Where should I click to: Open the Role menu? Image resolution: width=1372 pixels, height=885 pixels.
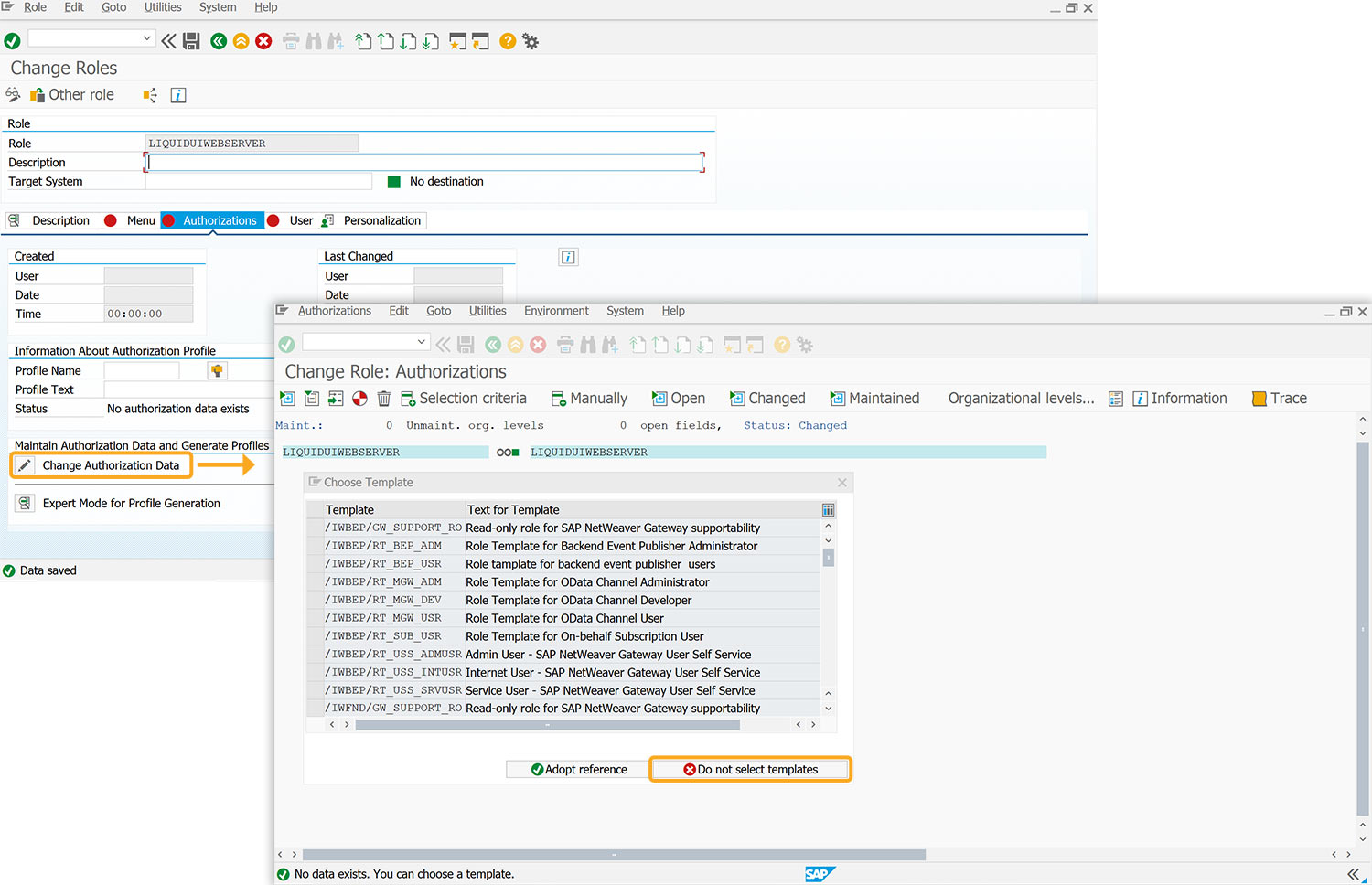tap(35, 7)
